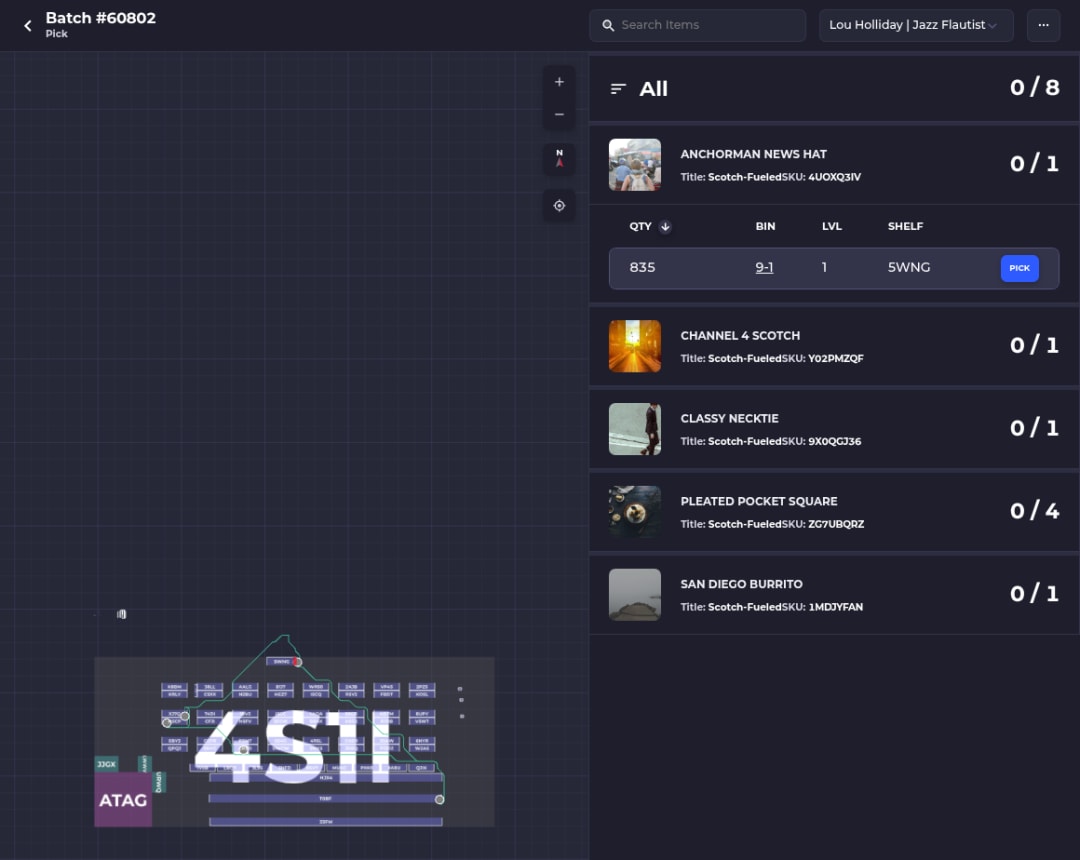The height and width of the screenshot is (860, 1080).
Task: Click the ATAG zone on the map
Action: pyautogui.click(x=123, y=799)
